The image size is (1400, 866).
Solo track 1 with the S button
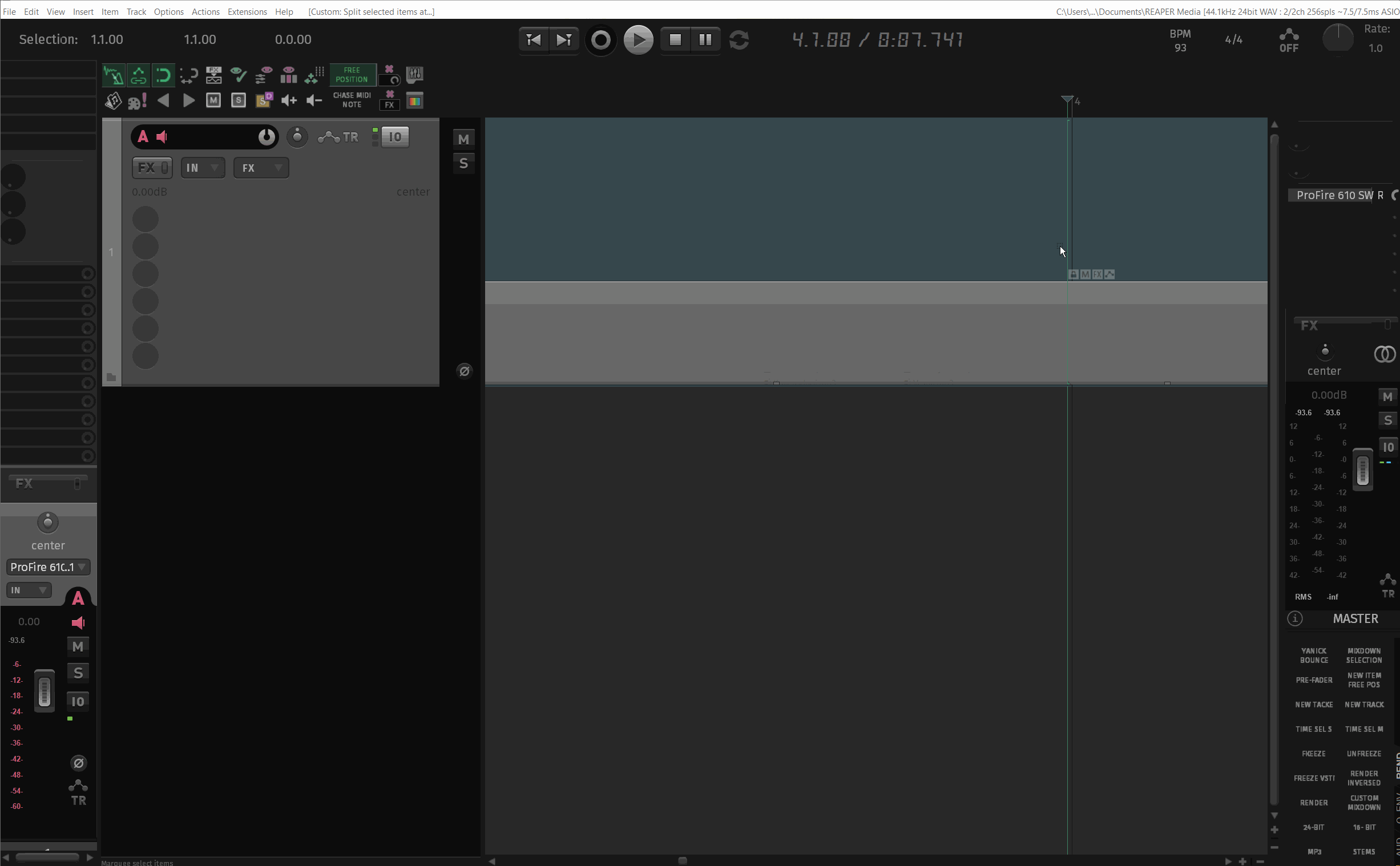coord(463,164)
